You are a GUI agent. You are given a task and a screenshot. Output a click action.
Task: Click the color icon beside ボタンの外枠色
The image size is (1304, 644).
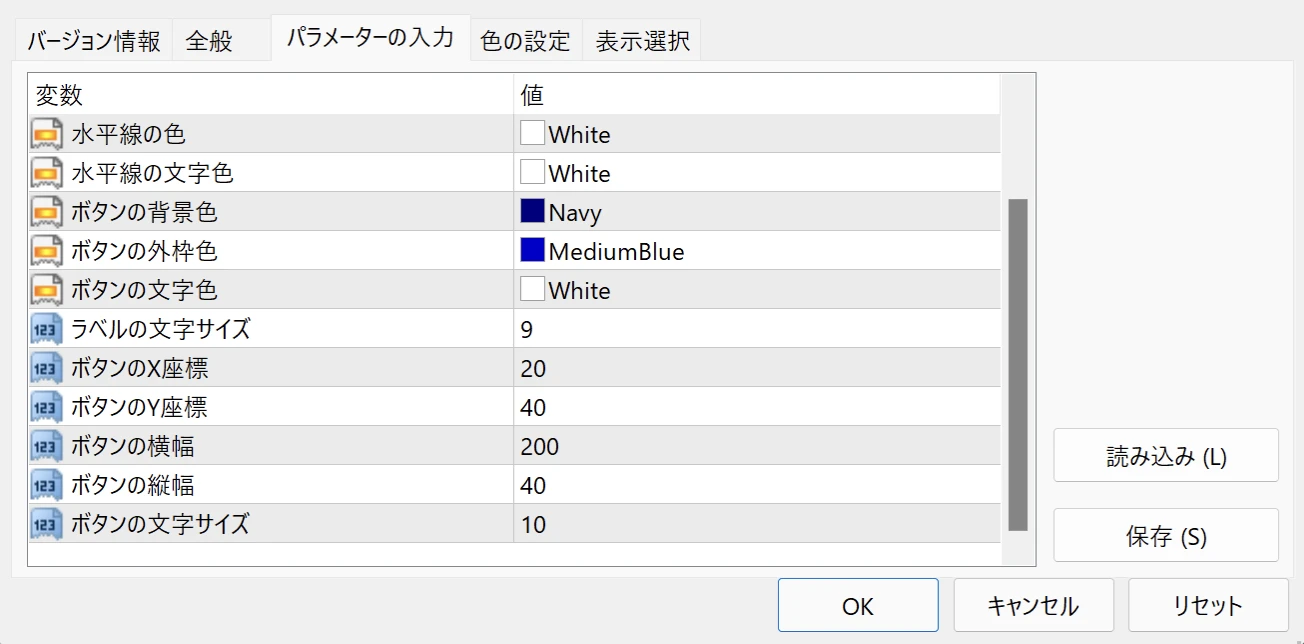click(47, 251)
